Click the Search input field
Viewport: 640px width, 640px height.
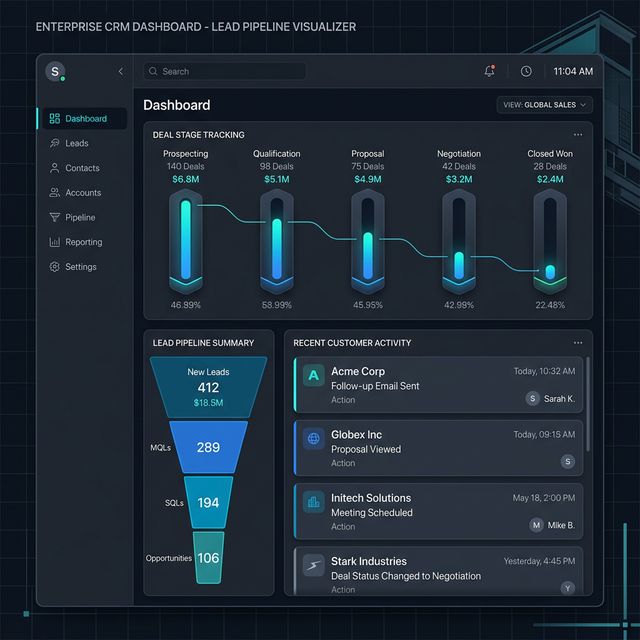click(x=225, y=71)
